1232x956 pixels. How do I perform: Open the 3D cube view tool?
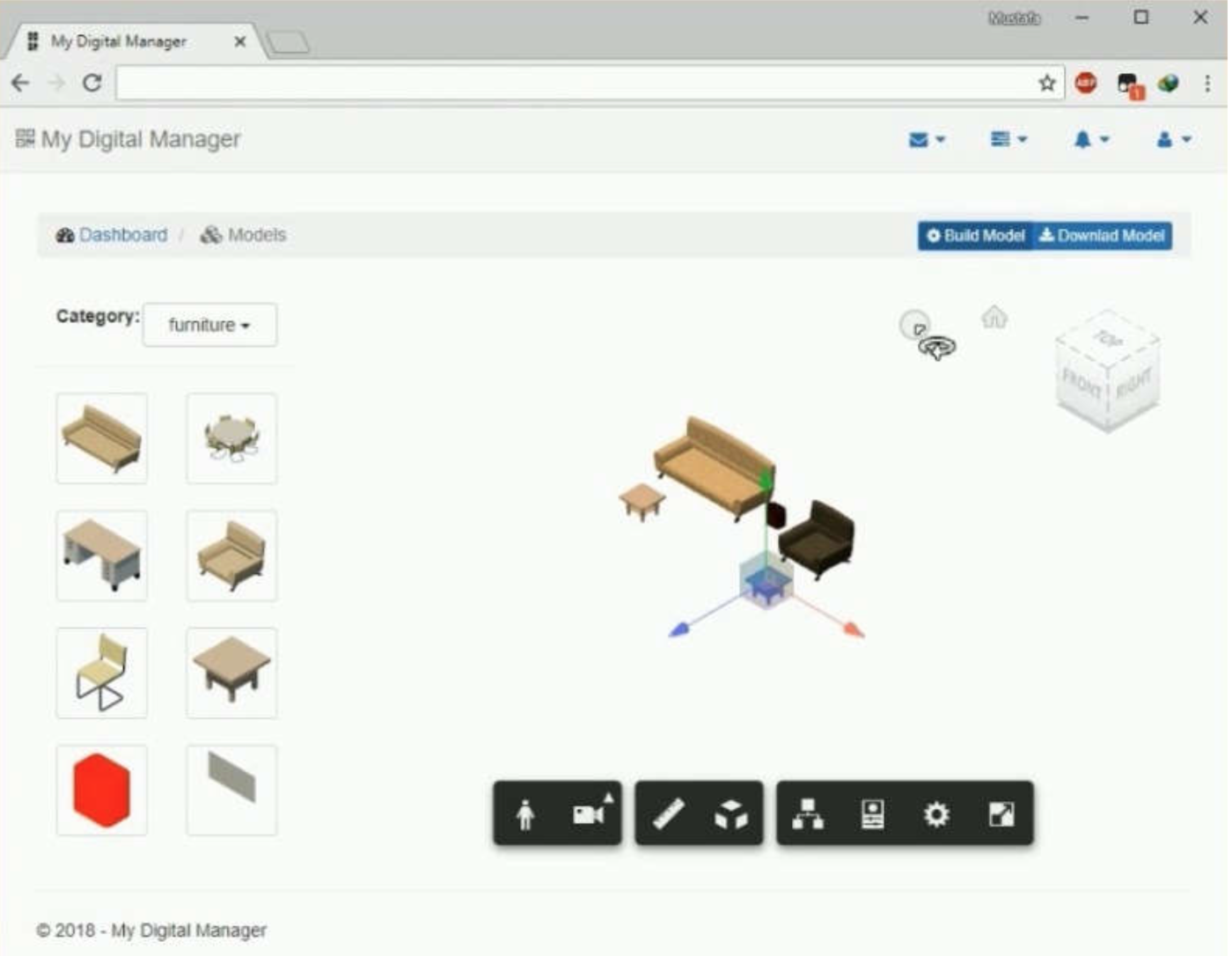pos(729,814)
